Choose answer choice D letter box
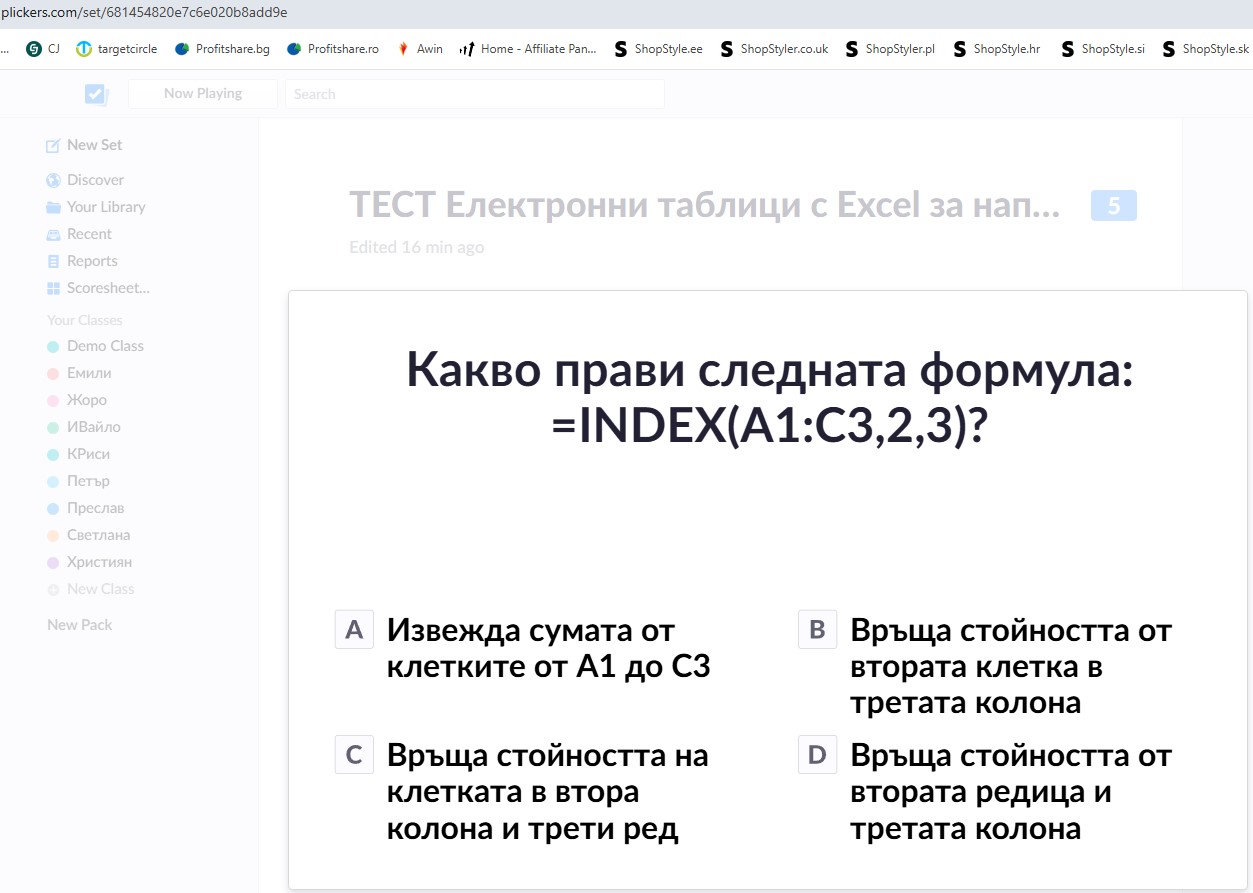The image size is (1253, 893). pyautogui.click(x=817, y=755)
